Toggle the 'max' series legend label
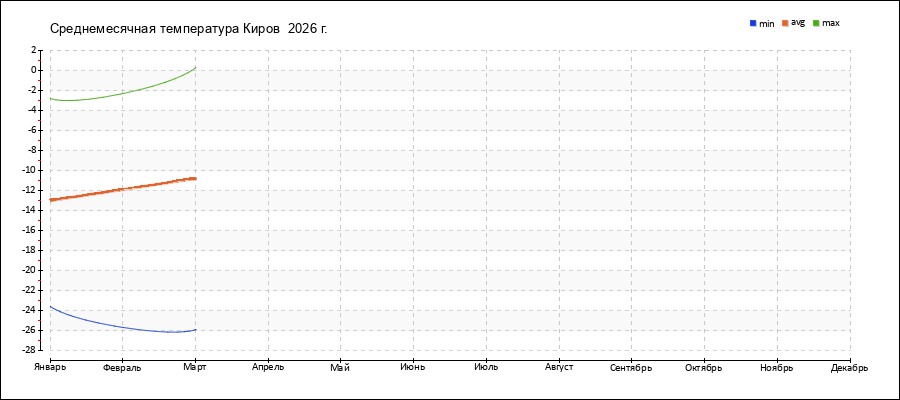900x400 pixels. point(831,23)
